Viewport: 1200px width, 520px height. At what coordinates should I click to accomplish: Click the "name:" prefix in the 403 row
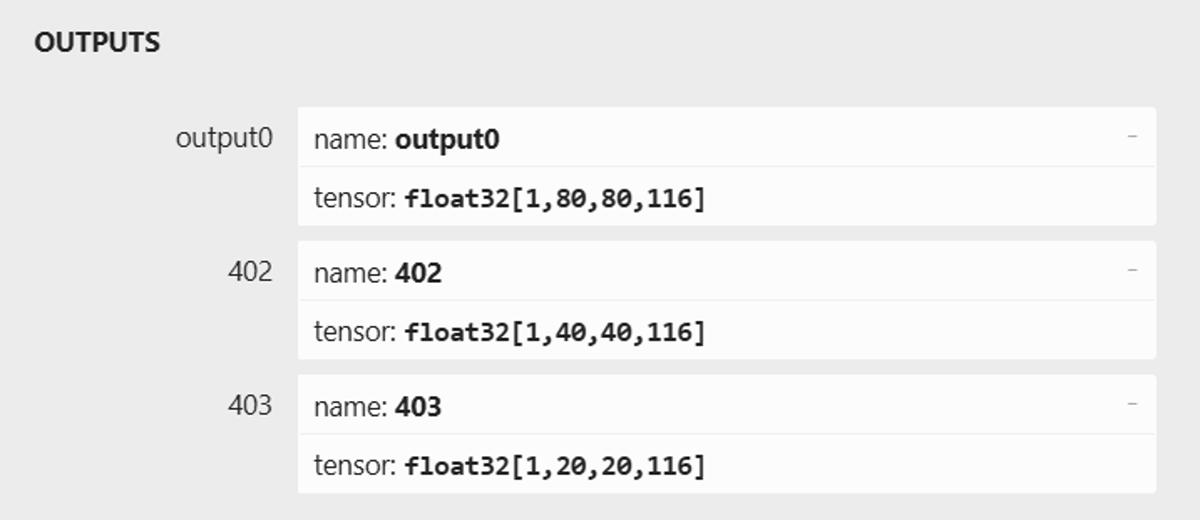coord(351,408)
